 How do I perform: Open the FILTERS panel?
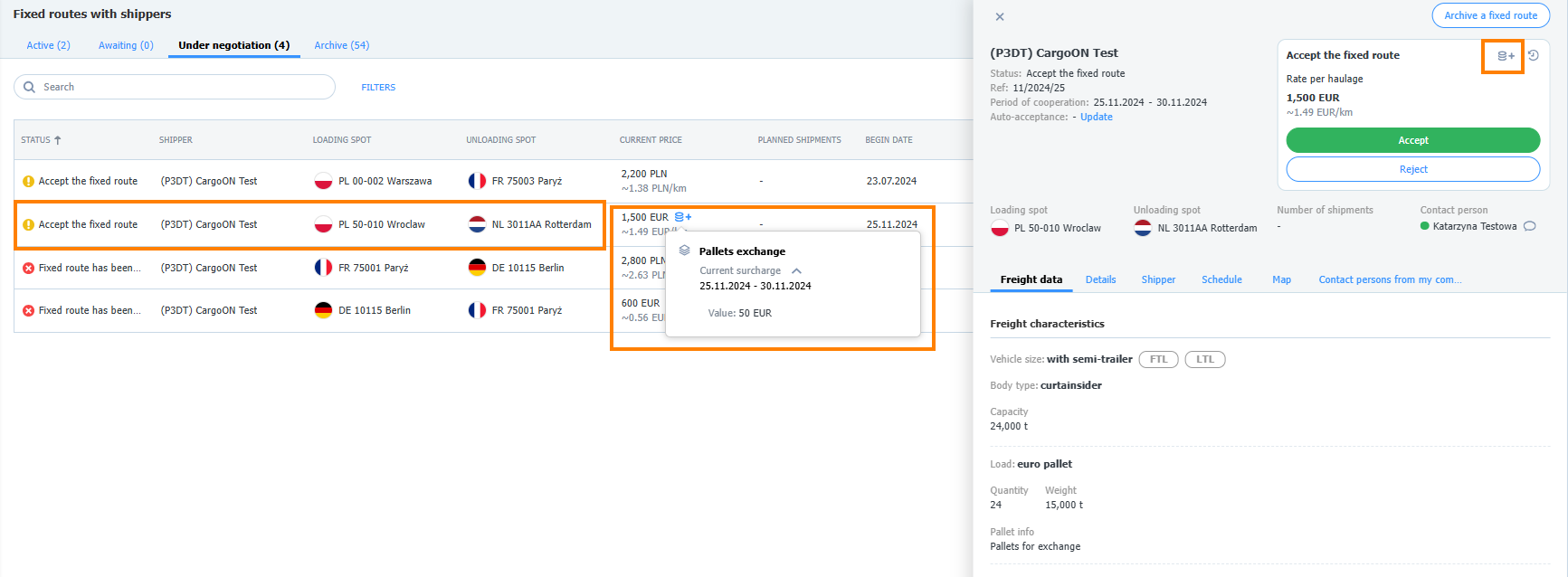(x=378, y=88)
